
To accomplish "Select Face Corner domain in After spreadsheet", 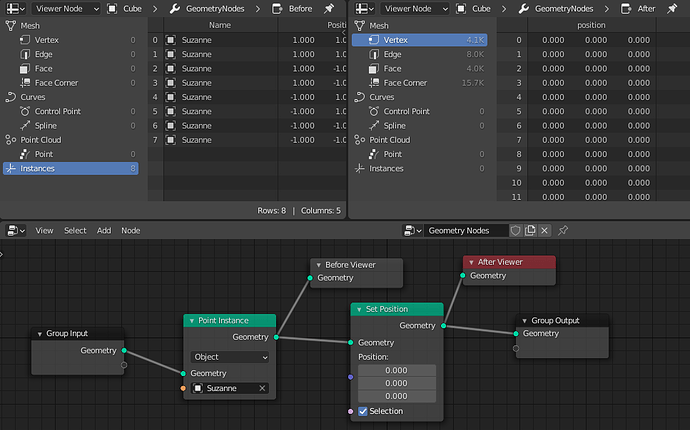I will (x=419, y=83).
